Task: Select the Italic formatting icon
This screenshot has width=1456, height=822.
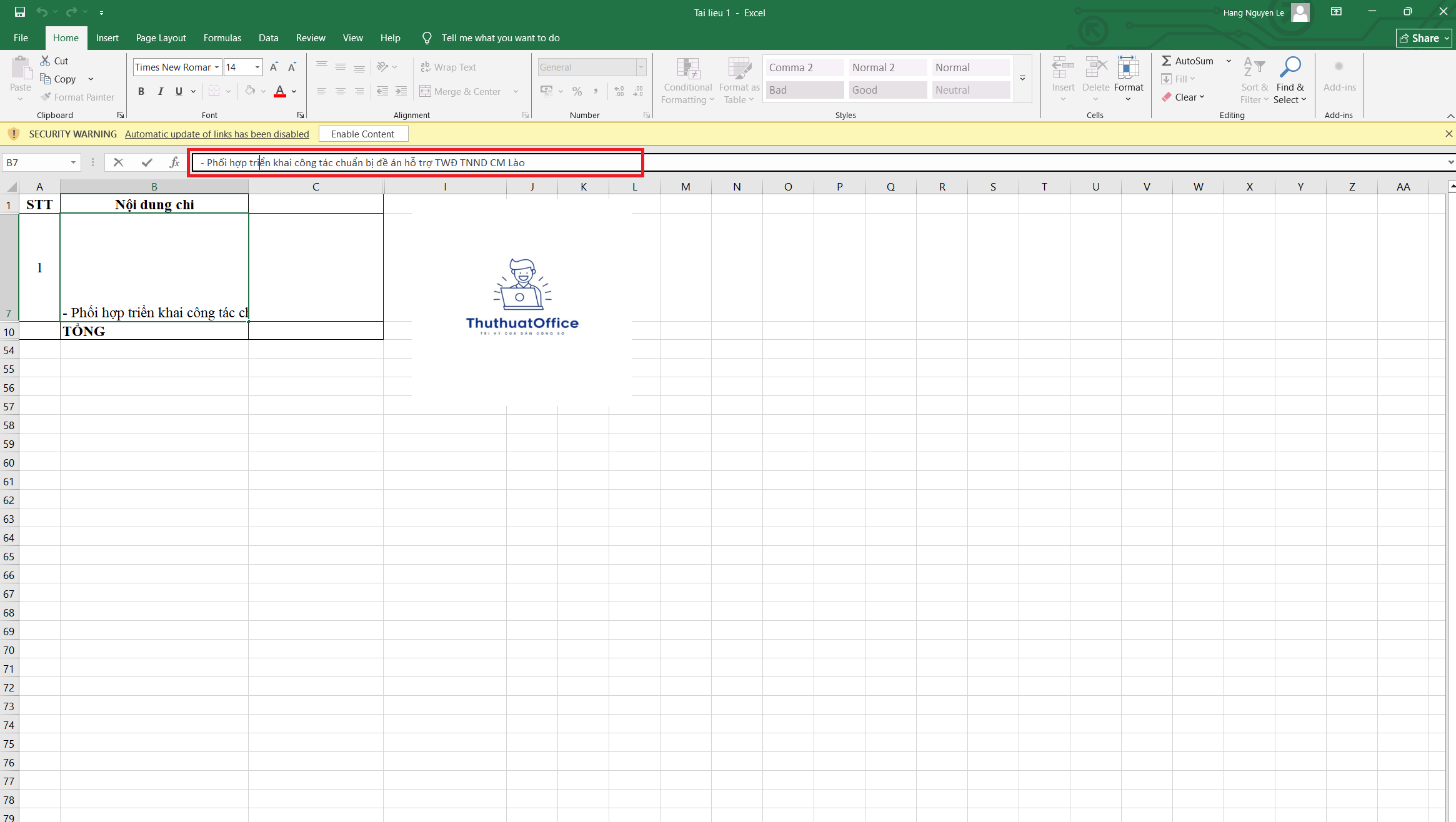Action: [160, 91]
